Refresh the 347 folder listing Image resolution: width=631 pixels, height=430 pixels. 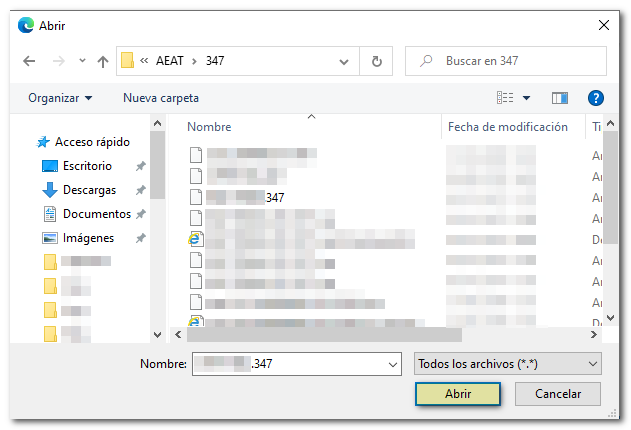376,61
